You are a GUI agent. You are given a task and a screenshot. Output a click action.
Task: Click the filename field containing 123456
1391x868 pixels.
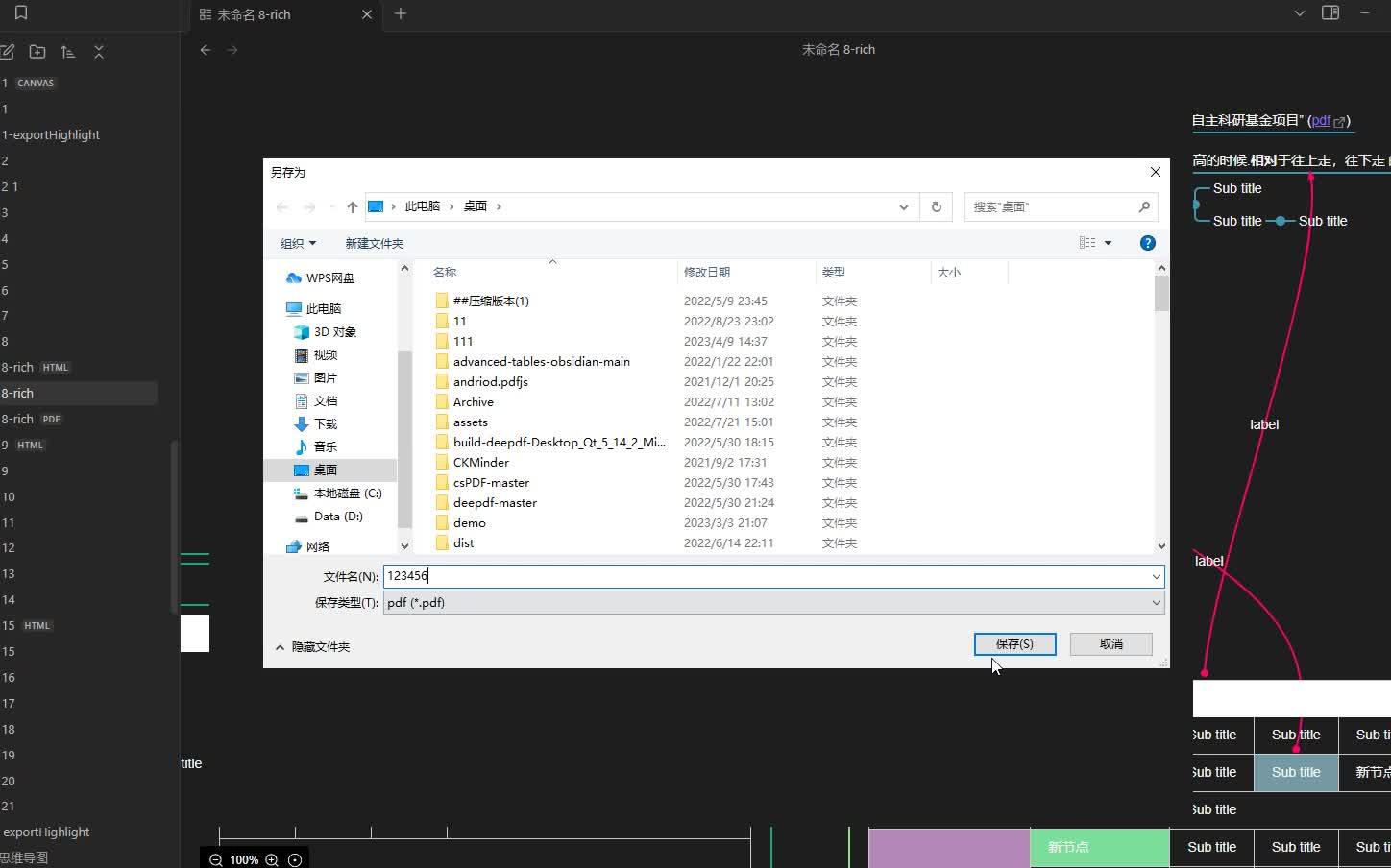672,575
